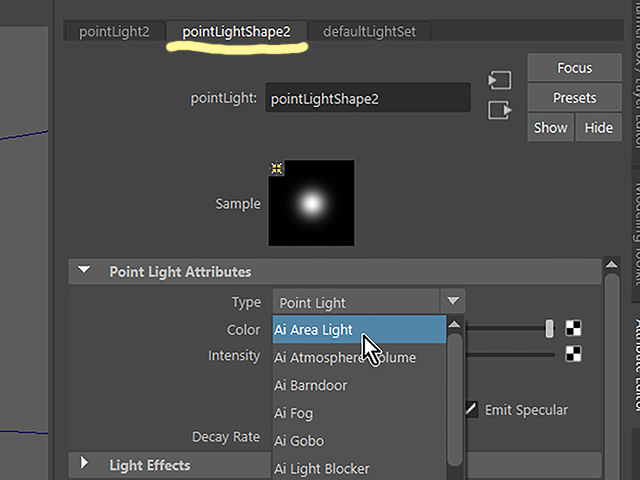Screen dimensions: 640x480
Task: Choose Ai Barndoor from the list
Action: [359, 385]
